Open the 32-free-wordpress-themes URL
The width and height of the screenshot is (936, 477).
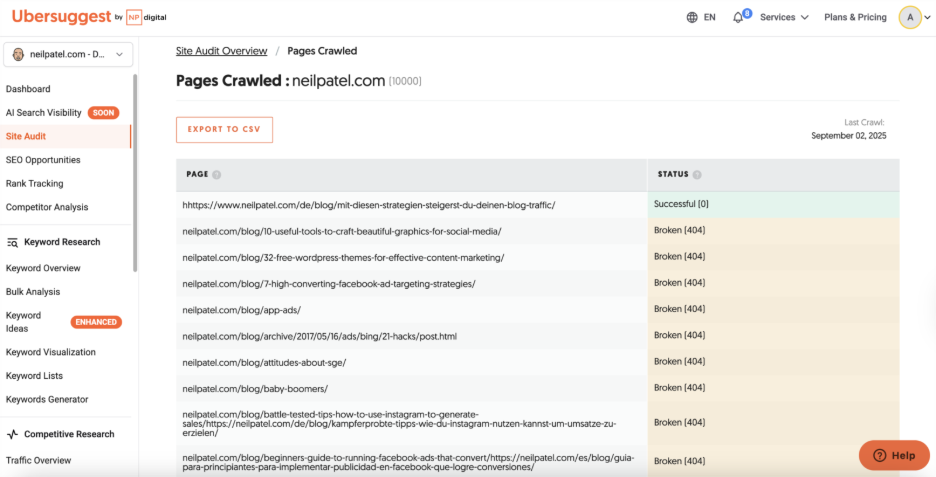(x=343, y=257)
